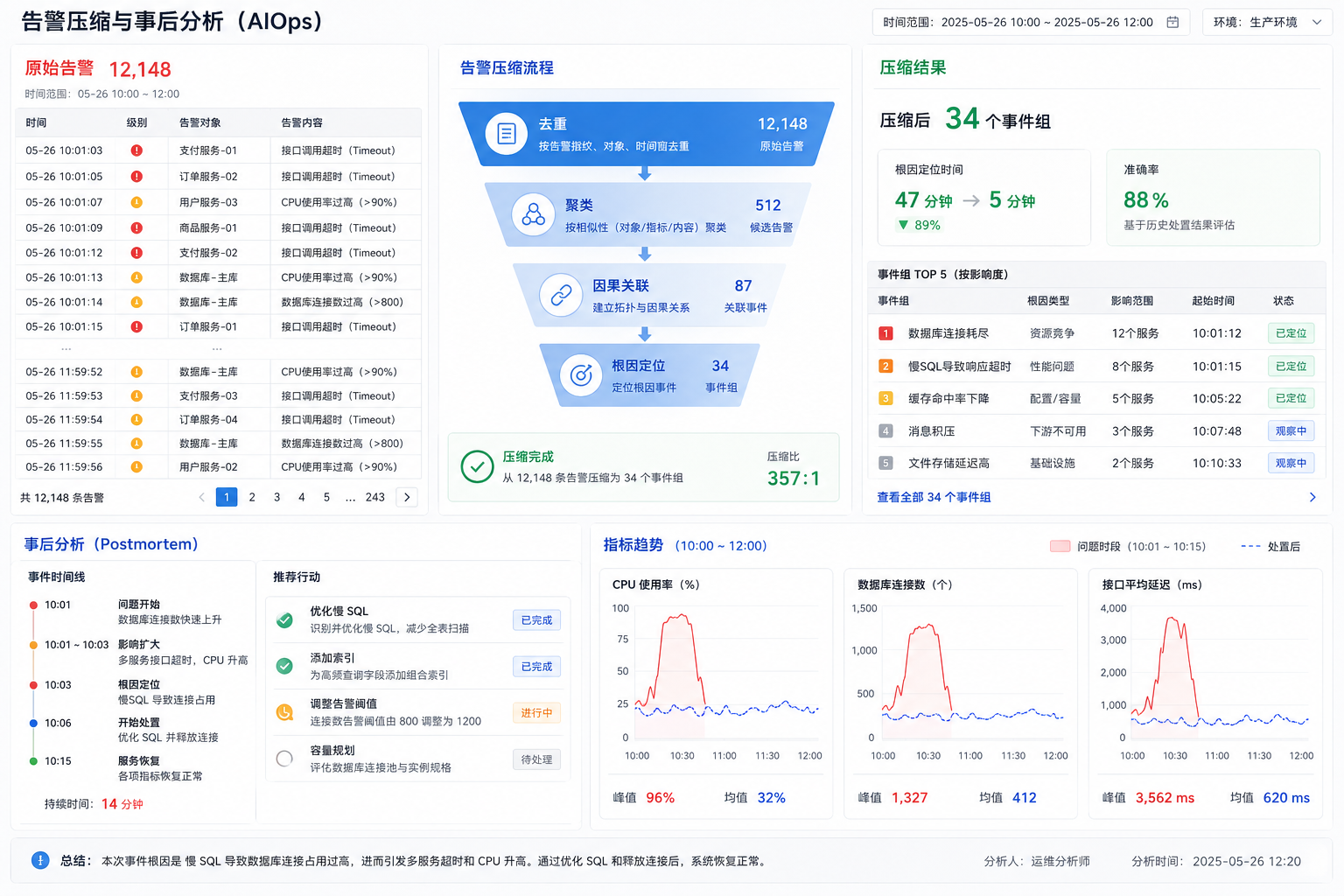Click 进行中 tag for 调整告警阈值
1344x896 pixels.
click(x=536, y=712)
